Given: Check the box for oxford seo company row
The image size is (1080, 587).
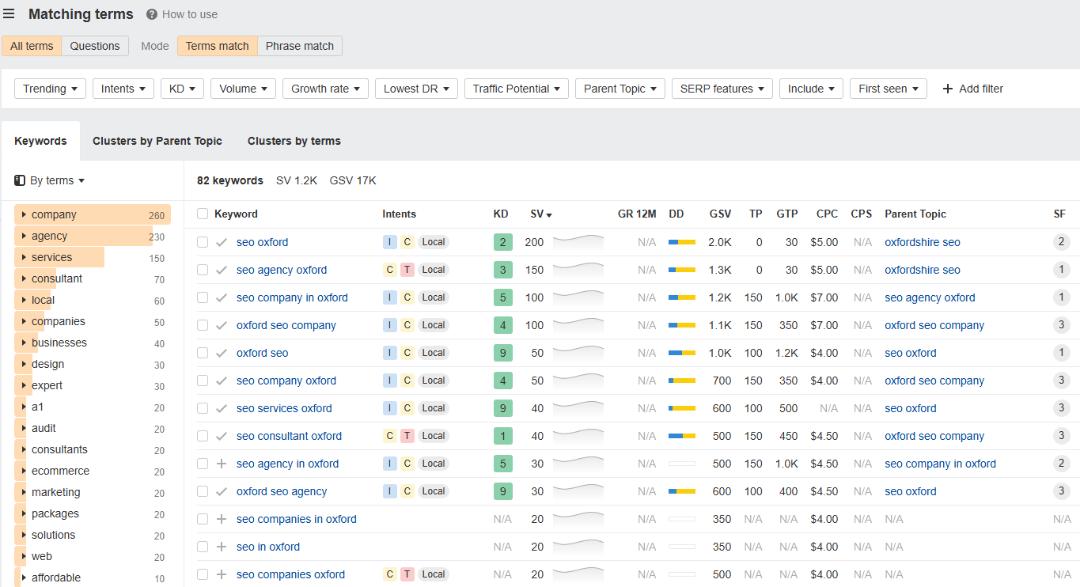Looking at the screenshot, I should 203,325.
